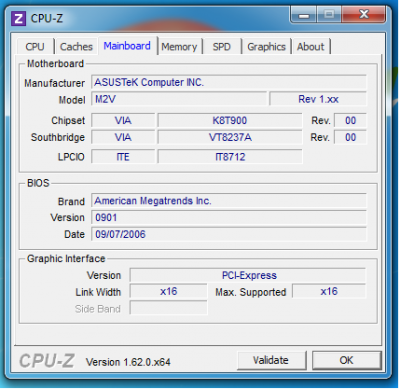The image size is (400, 389).
Task: Click BIOS brand American Megatrends Inc.
Action: click(229, 201)
